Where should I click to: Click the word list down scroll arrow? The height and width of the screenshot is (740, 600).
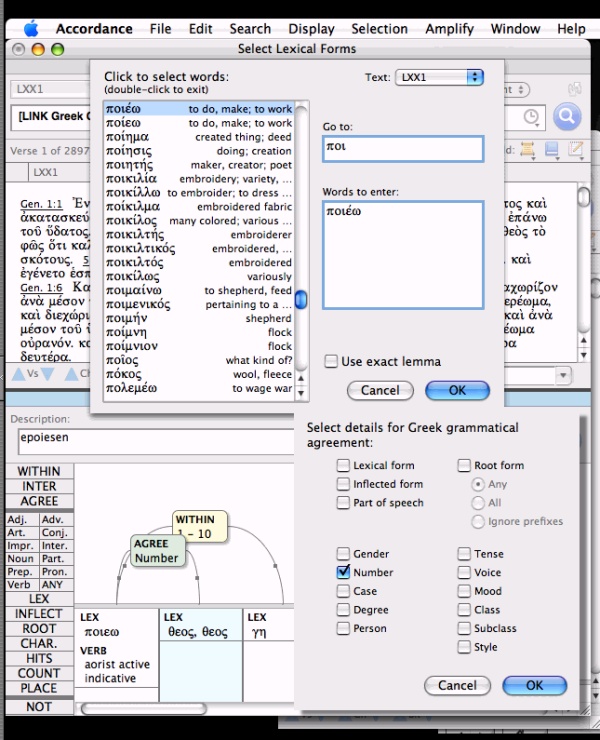(301, 393)
